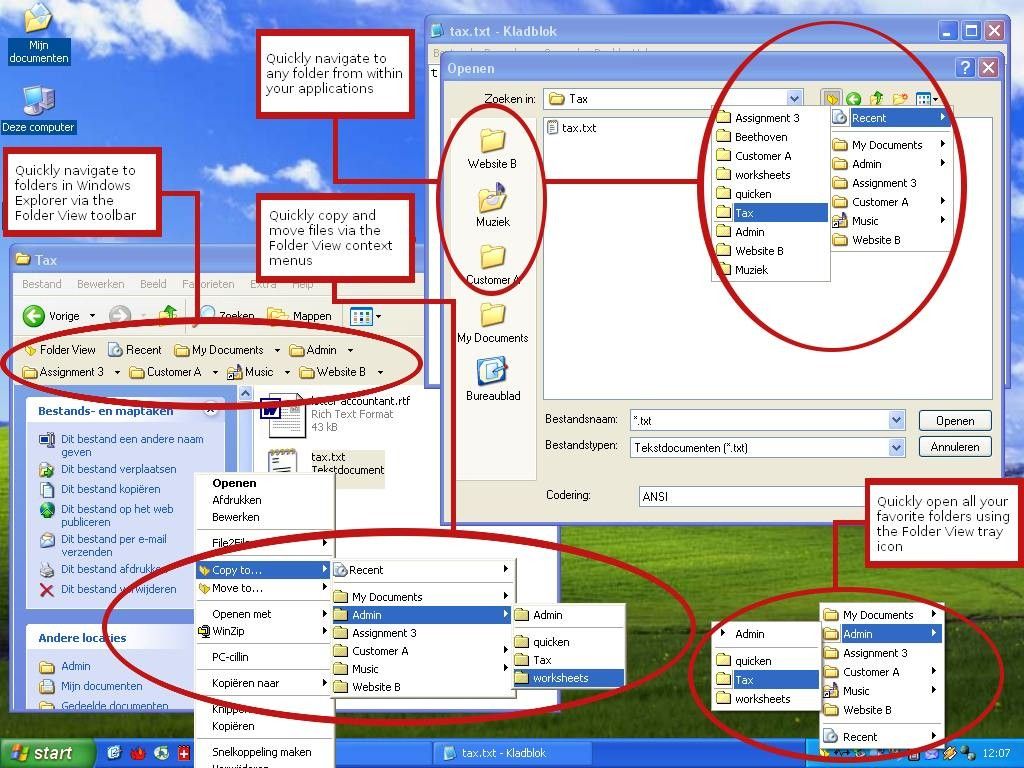Open the Deze computer desktop icon
1024x768 pixels.
pos(38,105)
